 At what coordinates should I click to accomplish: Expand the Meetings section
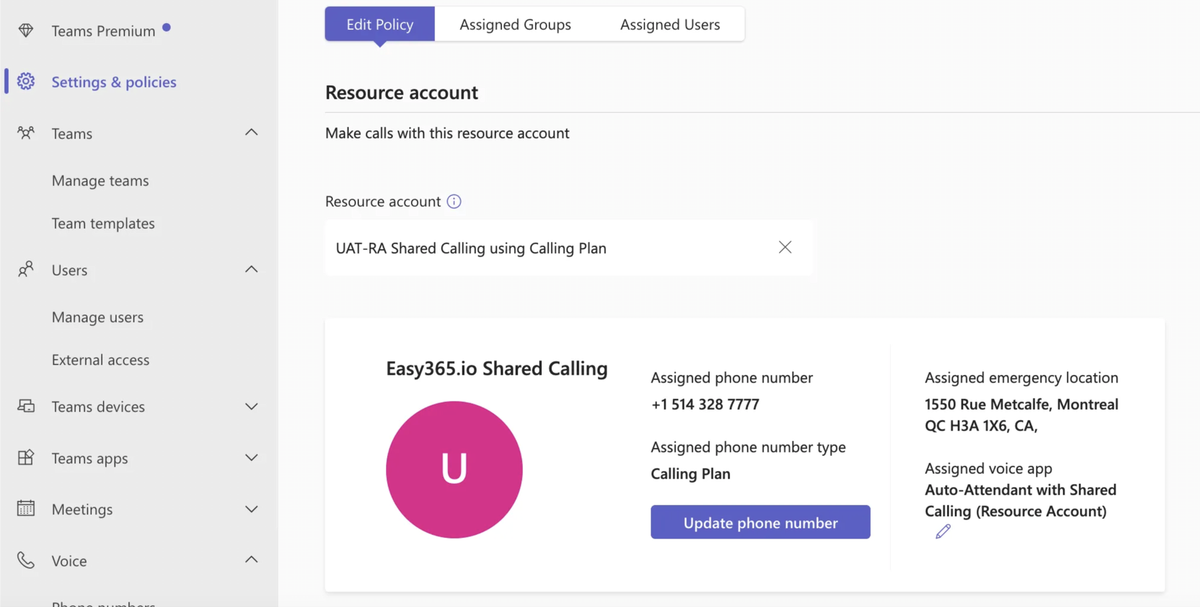coord(250,509)
